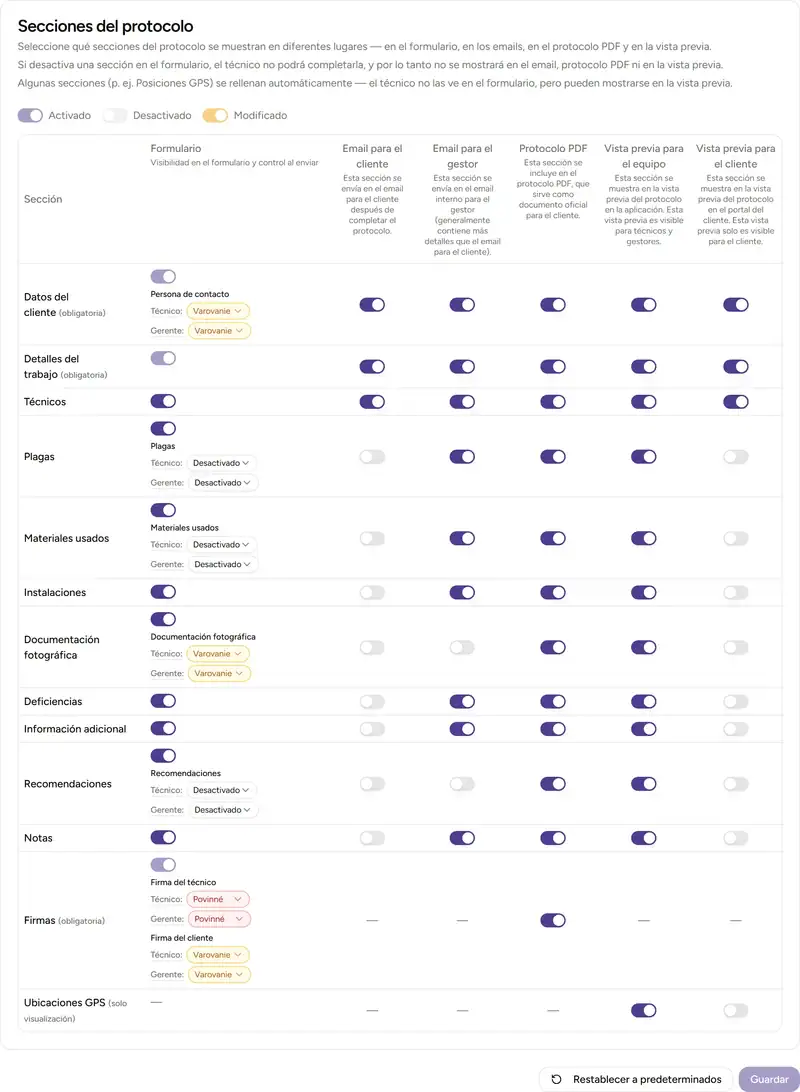800x1092 pixels.
Task: Toggle Plagas in Email para el cliente
Action: 372,457
